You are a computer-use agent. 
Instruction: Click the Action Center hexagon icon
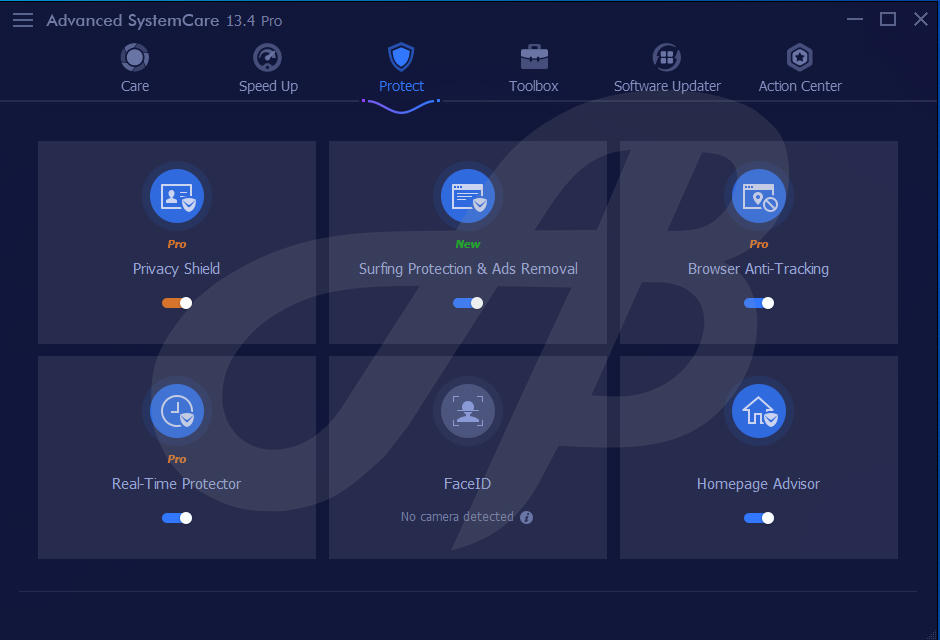click(x=800, y=58)
